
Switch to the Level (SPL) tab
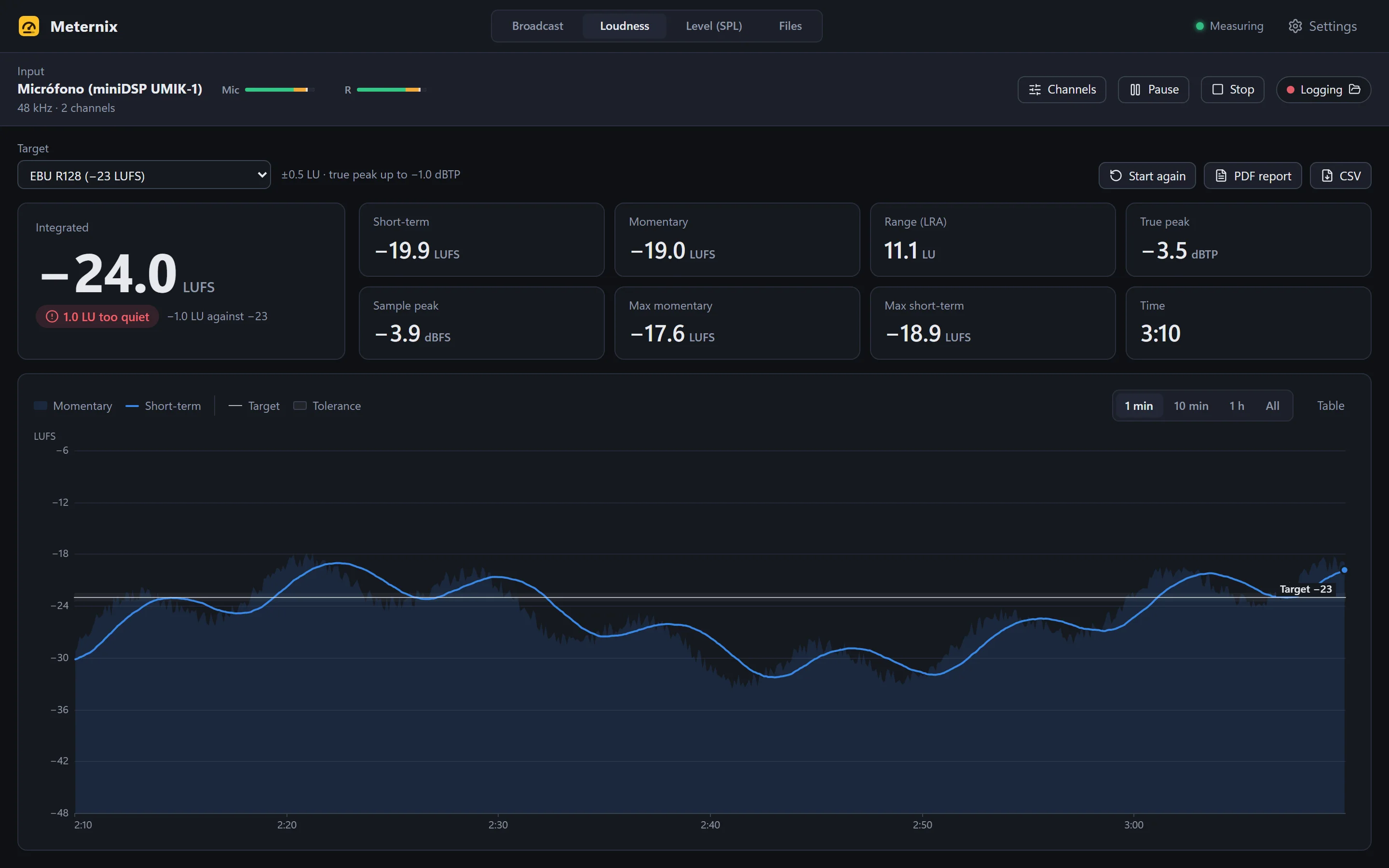click(x=713, y=26)
